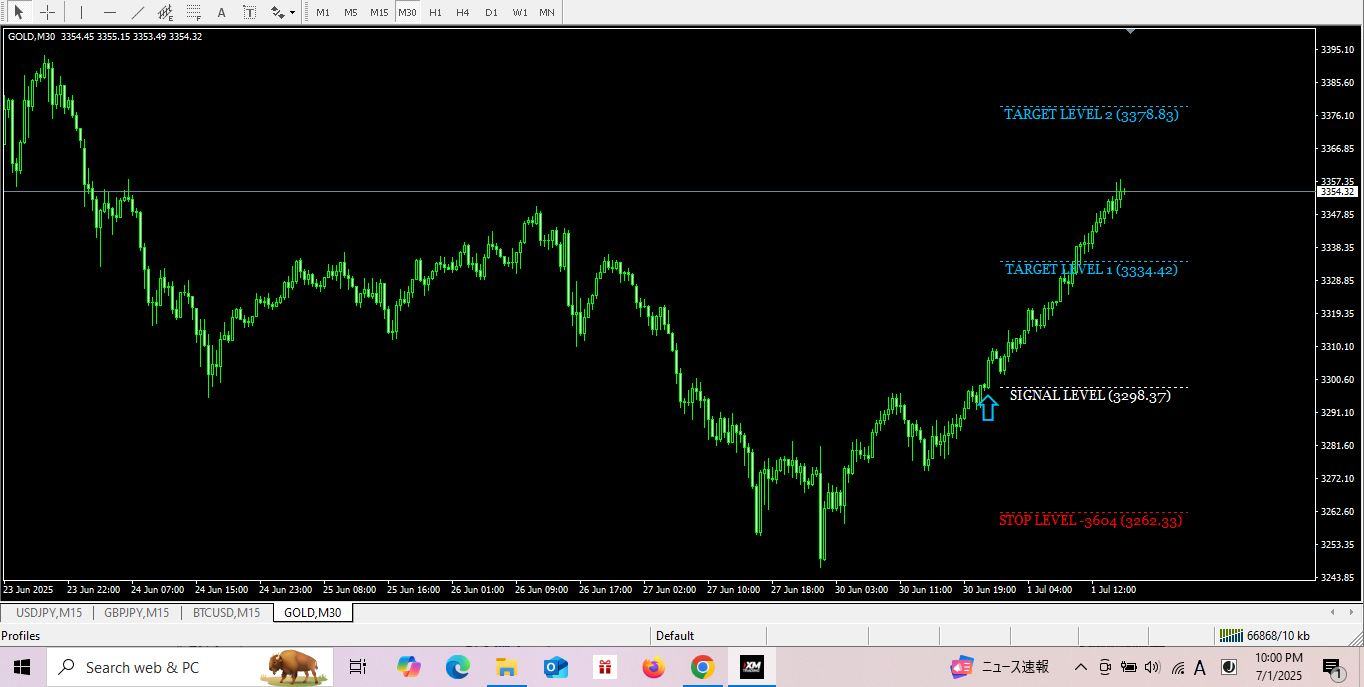This screenshot has width=1364, height=687.
Task: Open Outlook from the taskbar
Action: [555, 667]
